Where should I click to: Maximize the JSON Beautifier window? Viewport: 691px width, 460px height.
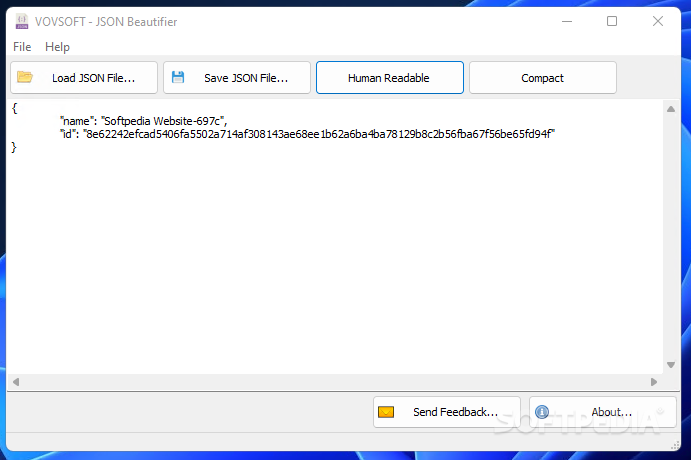612,21
